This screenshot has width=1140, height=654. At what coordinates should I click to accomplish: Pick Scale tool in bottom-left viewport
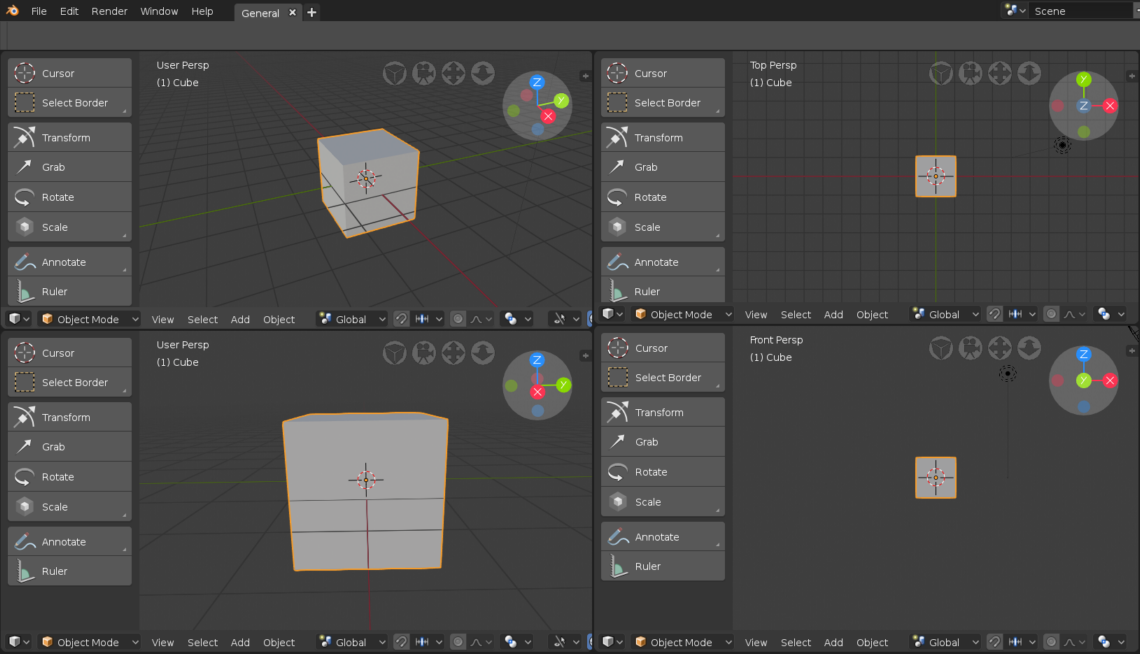[x=69, y=507]
